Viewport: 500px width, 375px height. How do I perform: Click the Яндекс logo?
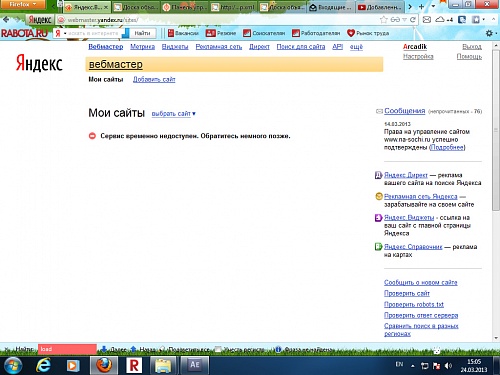tap(39, 63)
